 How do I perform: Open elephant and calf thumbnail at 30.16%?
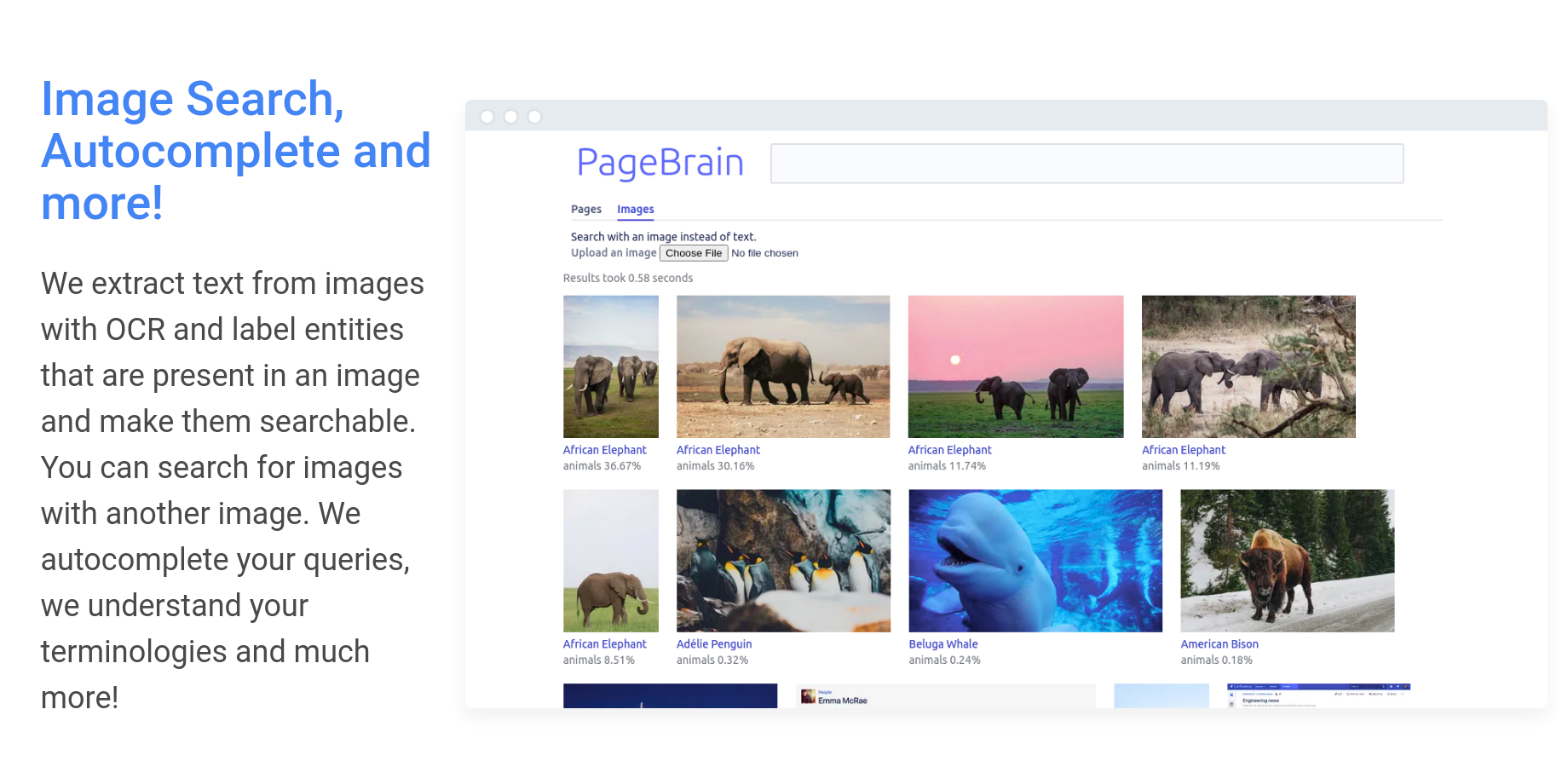[783, 366]
